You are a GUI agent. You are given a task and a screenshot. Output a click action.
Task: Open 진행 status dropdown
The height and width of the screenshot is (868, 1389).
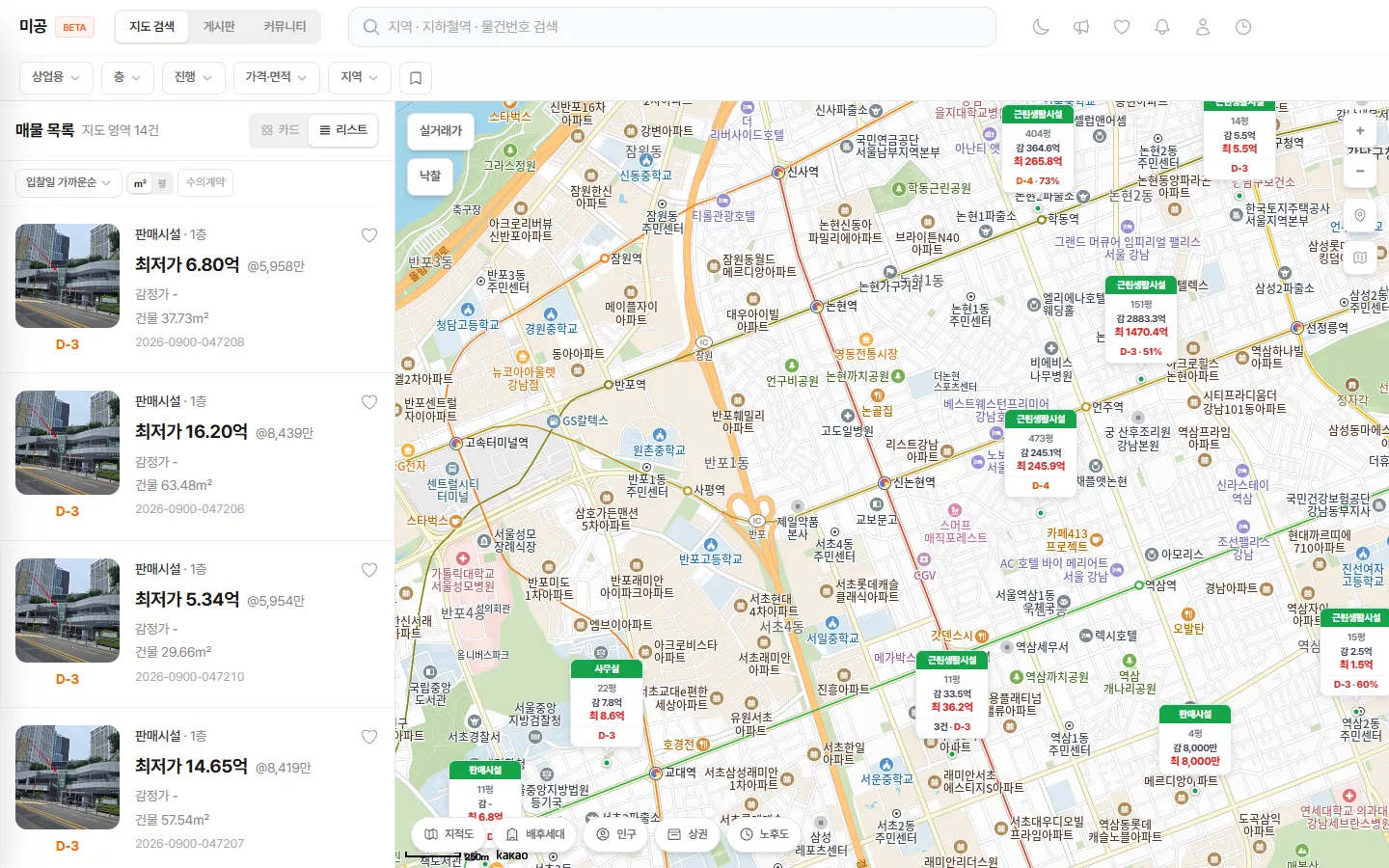194,77
